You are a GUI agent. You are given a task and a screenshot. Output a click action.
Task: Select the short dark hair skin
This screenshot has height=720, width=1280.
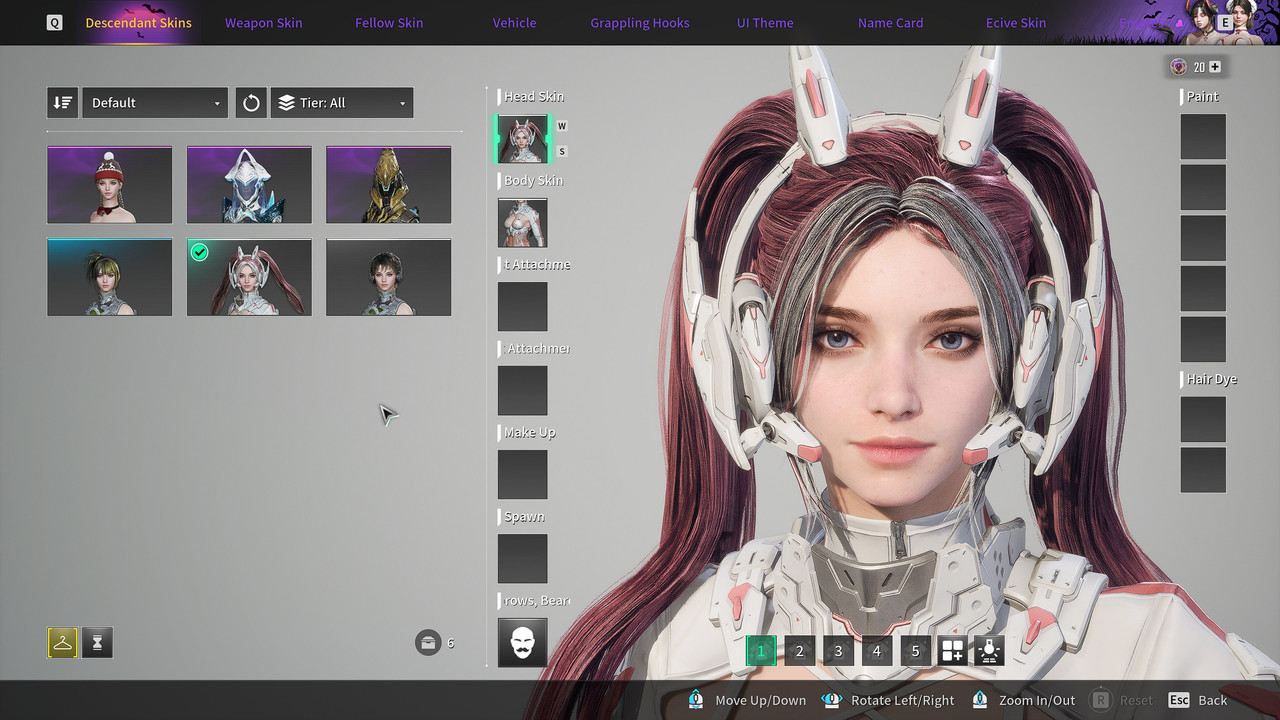(388, 277)
